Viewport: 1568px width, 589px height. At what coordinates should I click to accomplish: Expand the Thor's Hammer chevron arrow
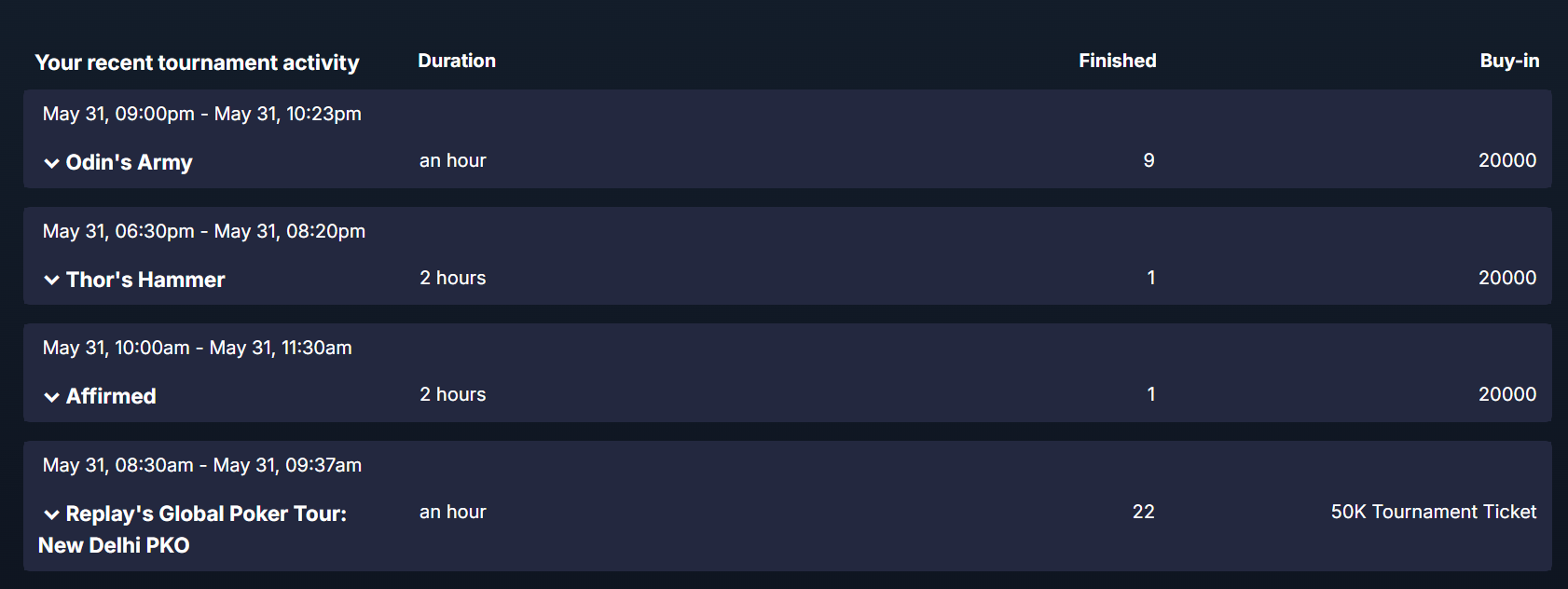pos(51,280)
